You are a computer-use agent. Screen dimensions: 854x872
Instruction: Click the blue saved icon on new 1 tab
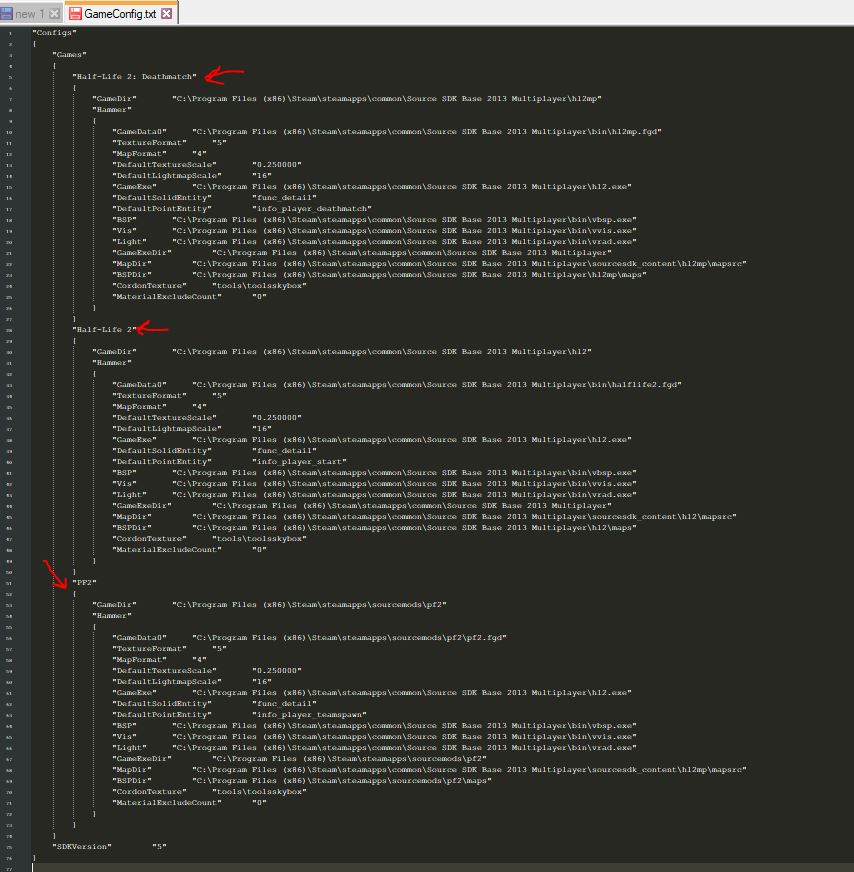tap(7, 14)
